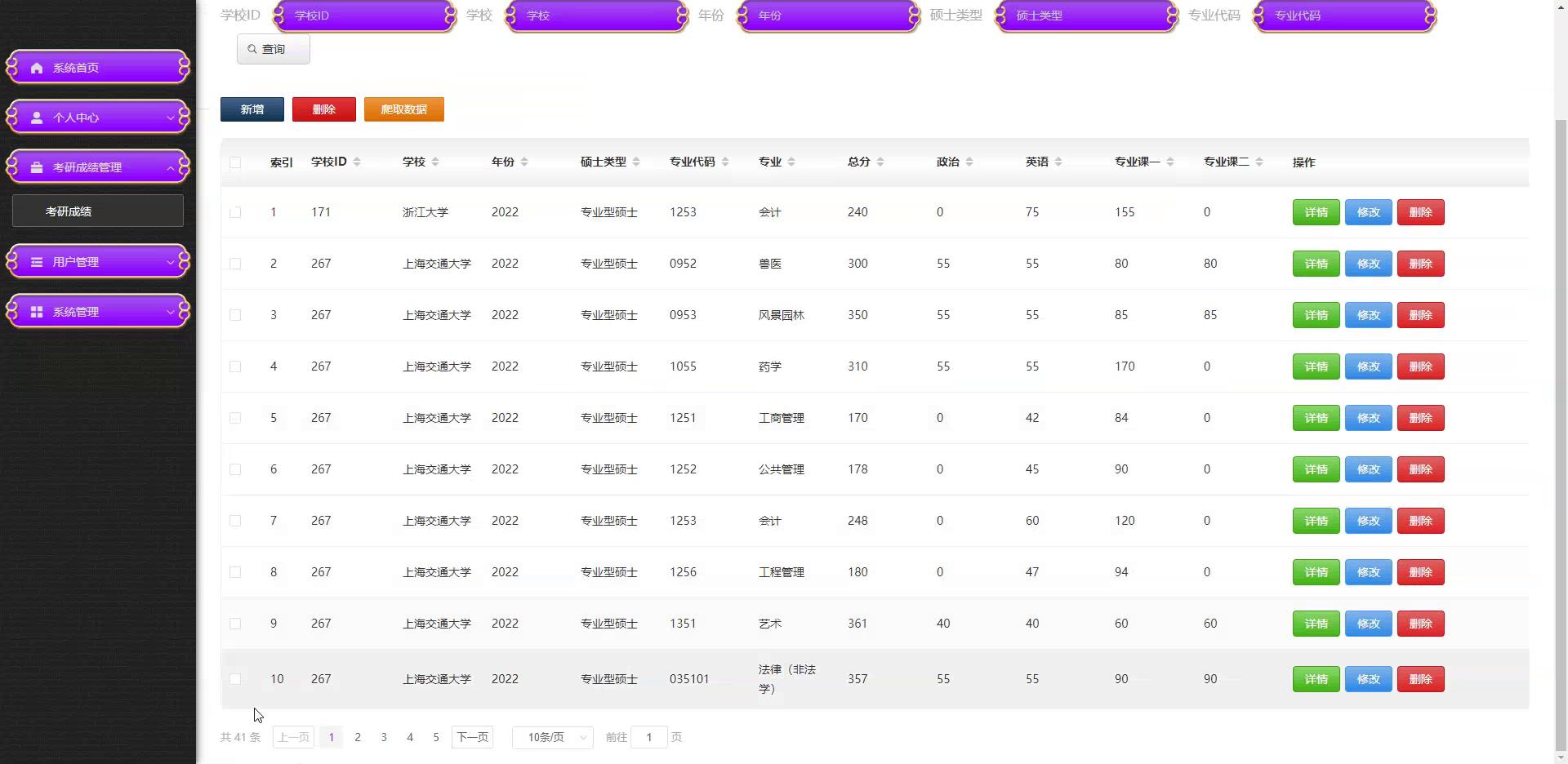Click the sort arrows for 总分 column

[x=880, y=162]
